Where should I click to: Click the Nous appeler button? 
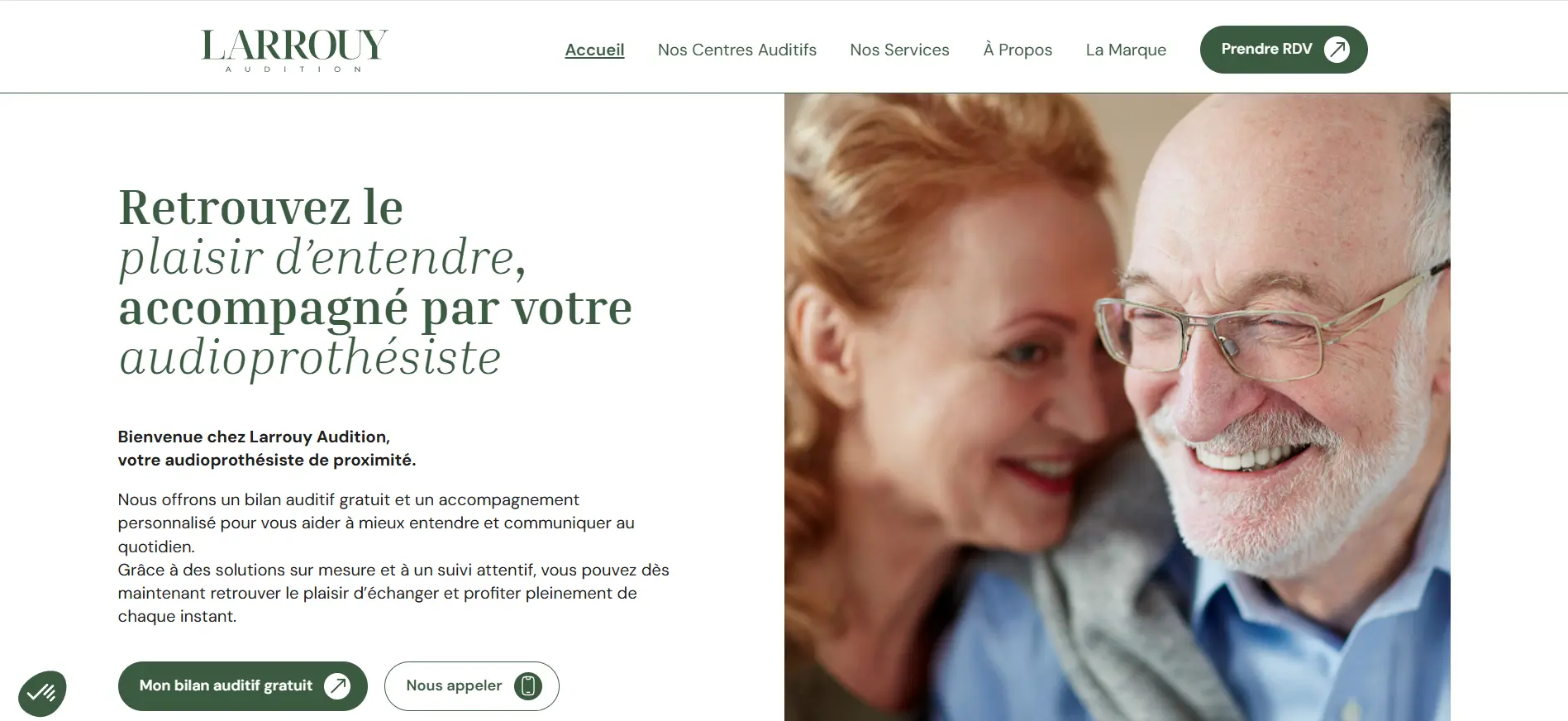pyautogui.click(x=472, y=686)
